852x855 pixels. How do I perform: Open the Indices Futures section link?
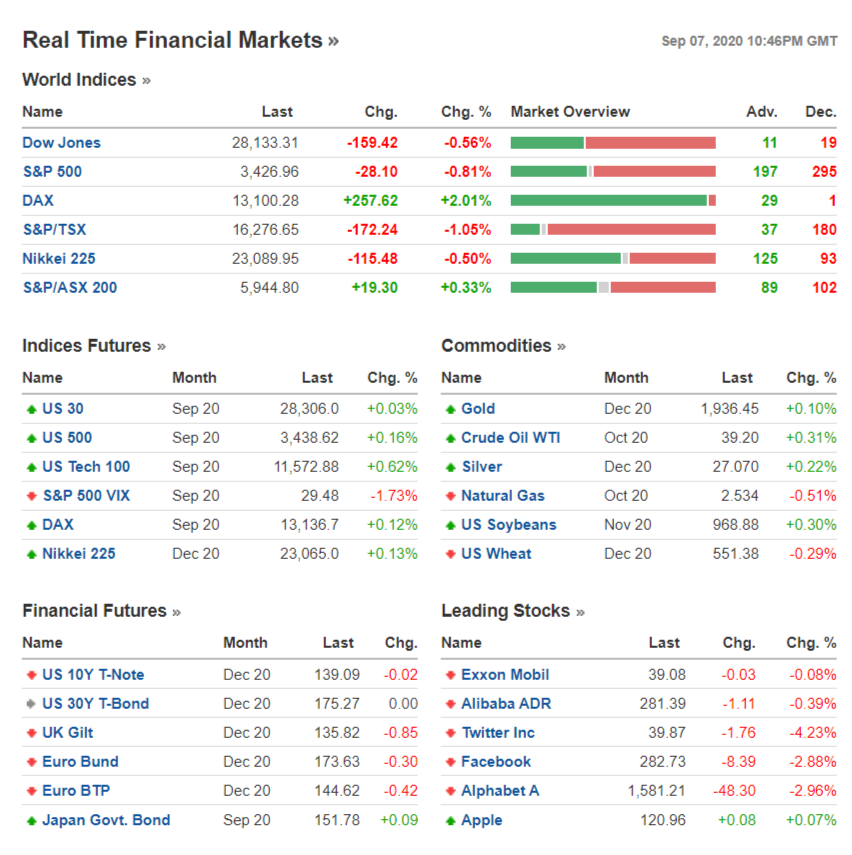pyautogui.click(x=94, y=346)
